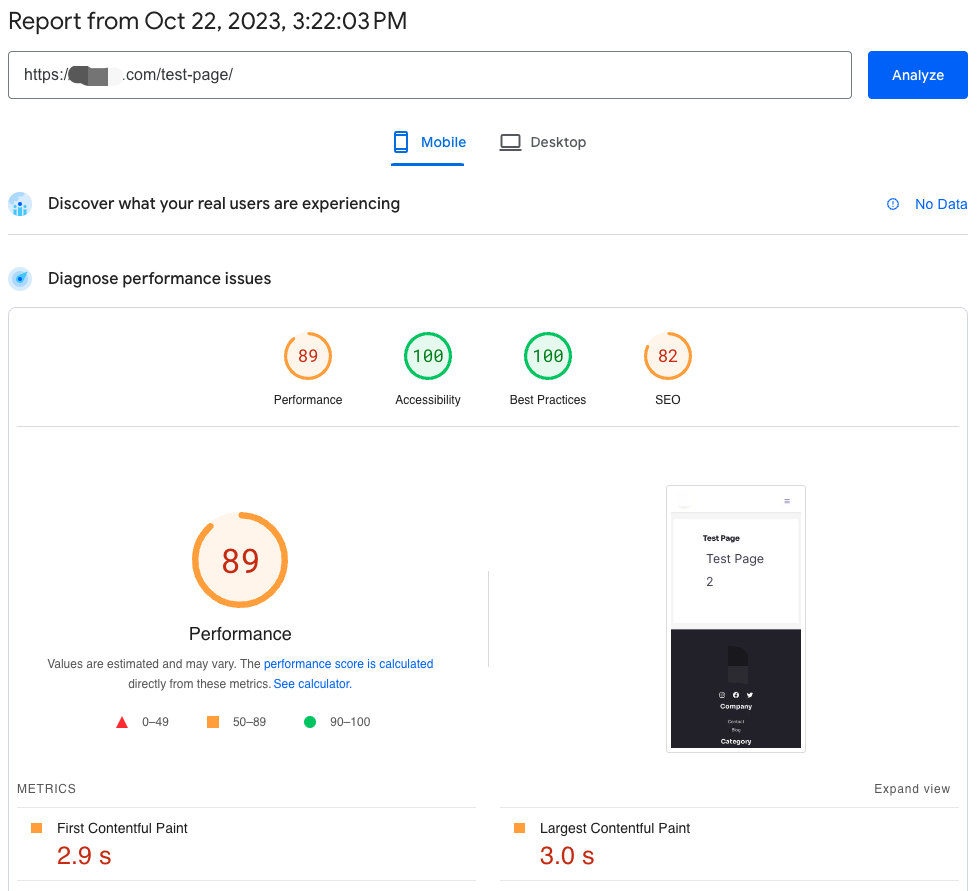Viewport: 977px width, 891px height.
Task: Click the First Contentful Paint metric label
Action: (x=122, y=828)
